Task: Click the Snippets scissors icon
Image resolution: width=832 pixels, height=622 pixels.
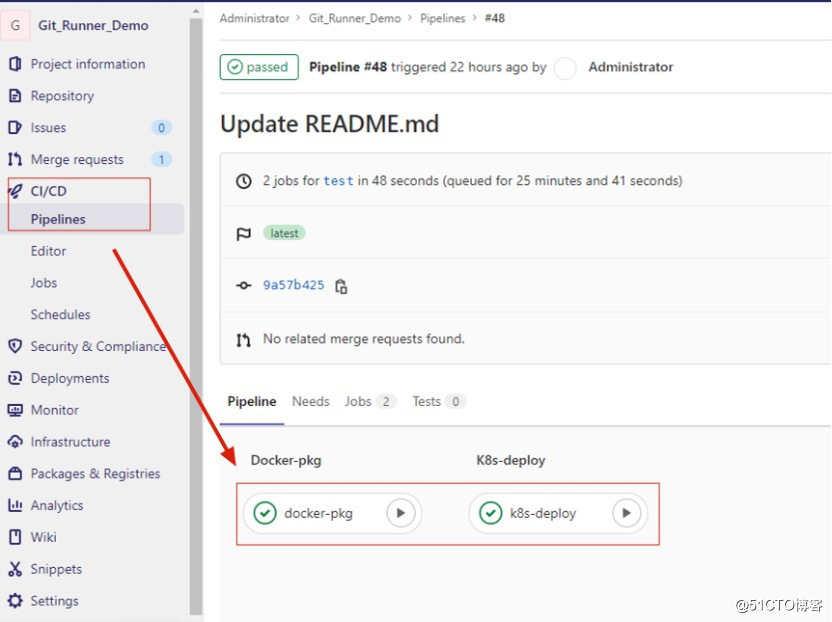Action: pos(15,569)
